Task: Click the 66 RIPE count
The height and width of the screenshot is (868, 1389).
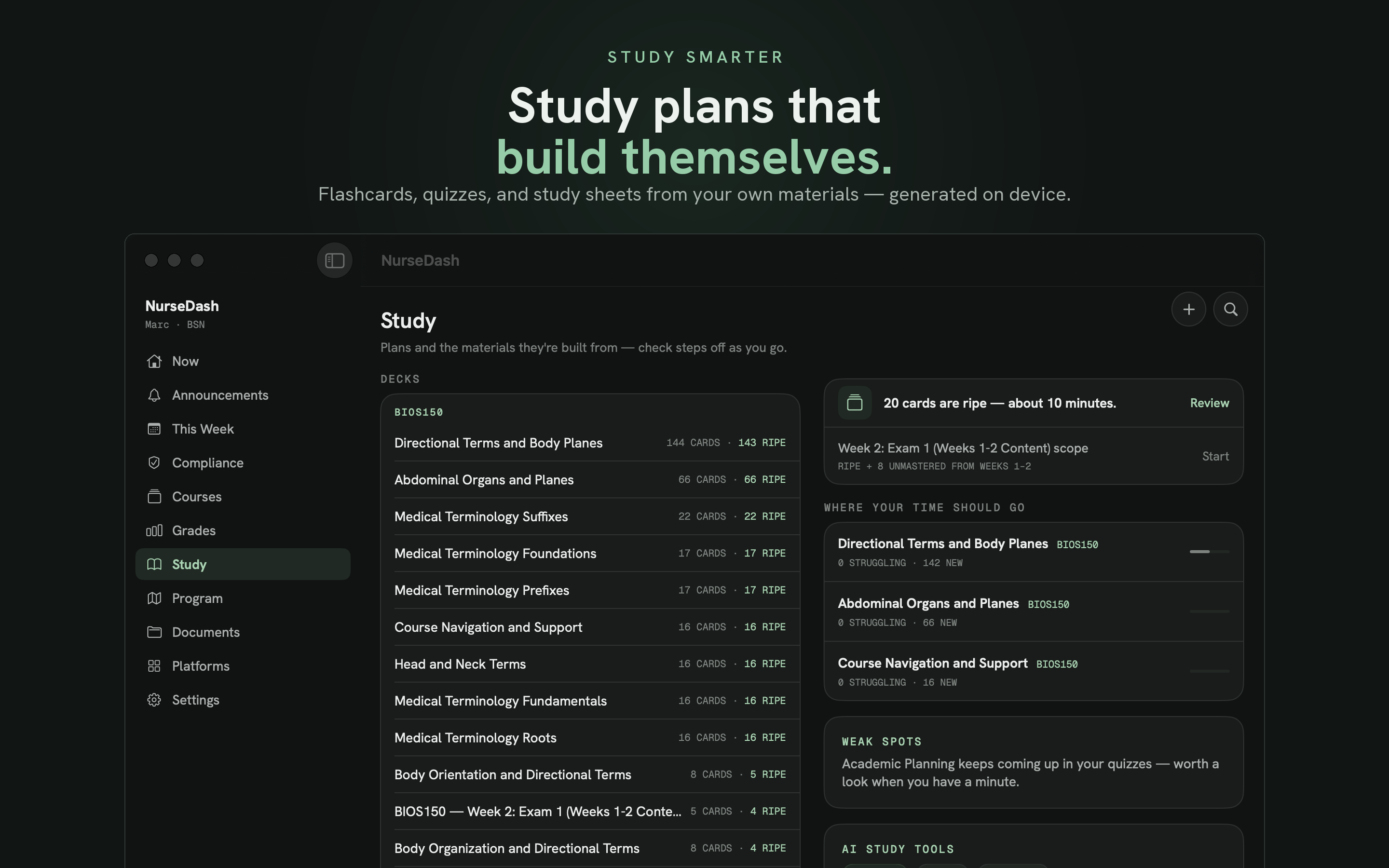Action: click(764, 479)
